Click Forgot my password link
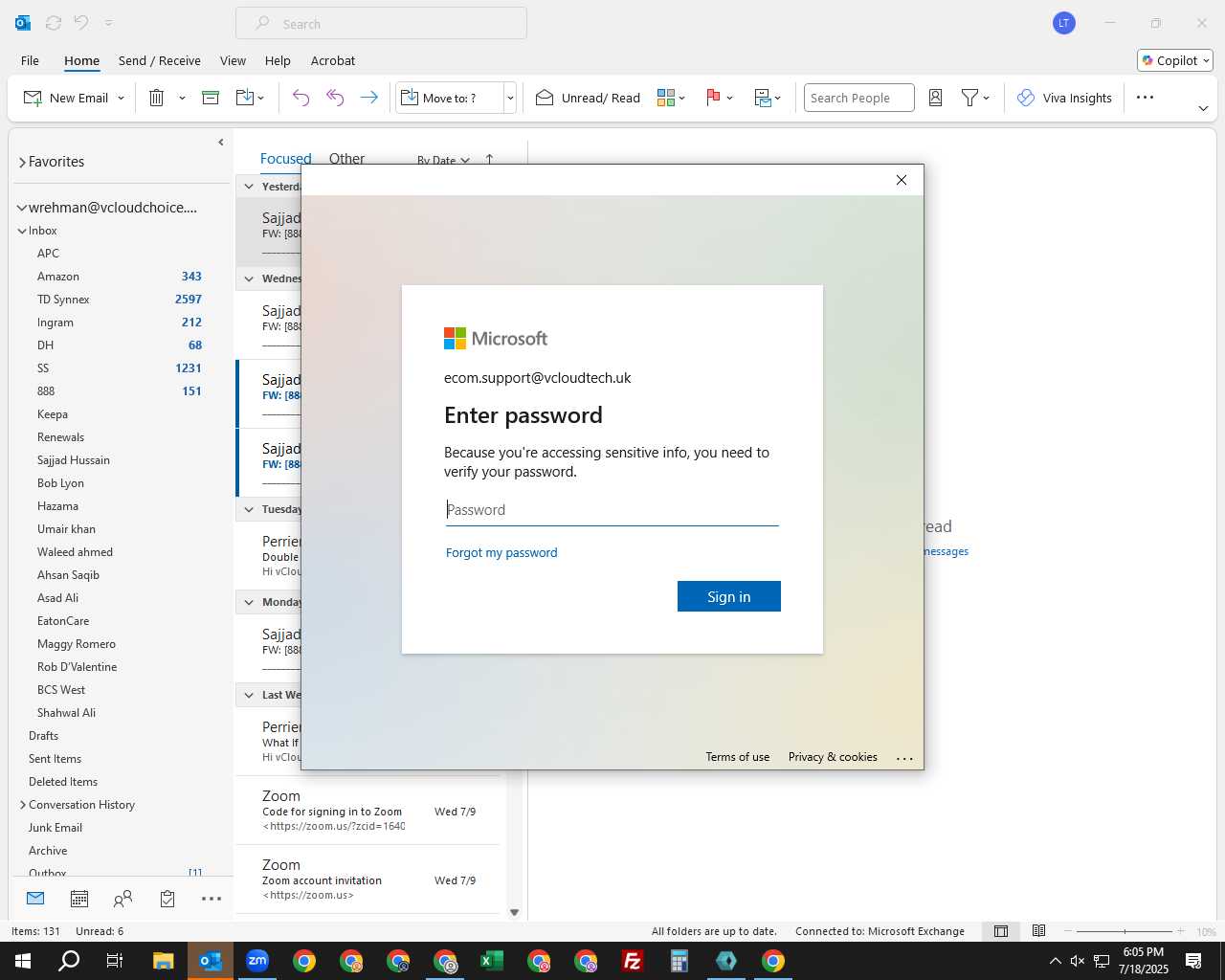The image size is (1225, 980). pos(501,552)
